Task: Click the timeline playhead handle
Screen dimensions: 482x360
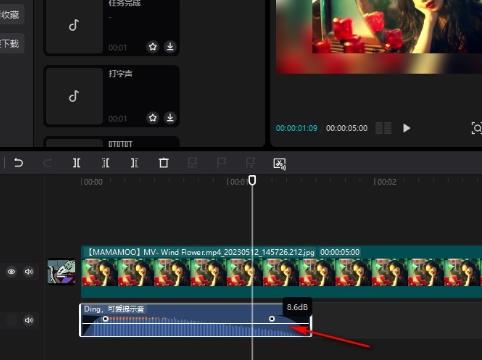Action: (252, 180)
